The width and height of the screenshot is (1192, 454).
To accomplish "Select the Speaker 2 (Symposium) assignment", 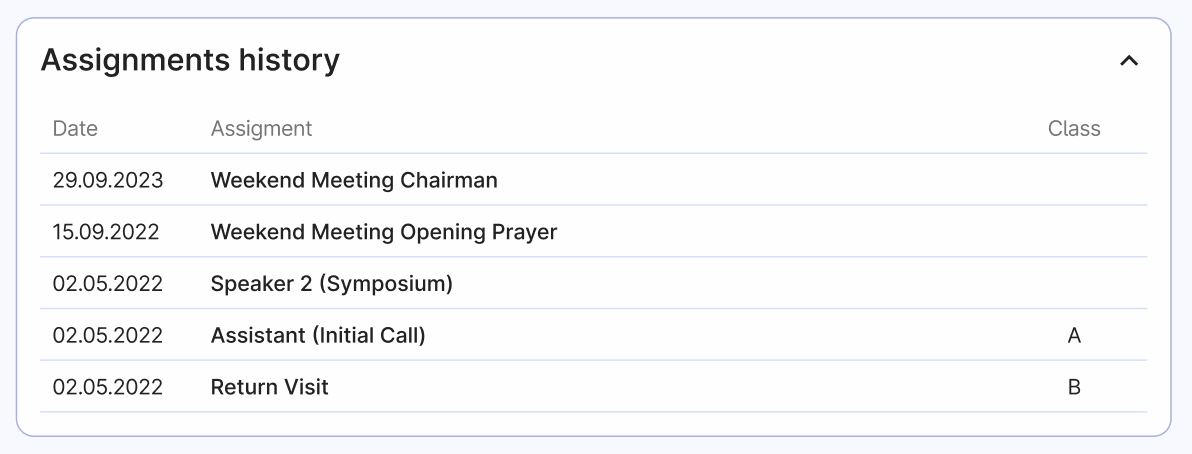I will [332, 285].
